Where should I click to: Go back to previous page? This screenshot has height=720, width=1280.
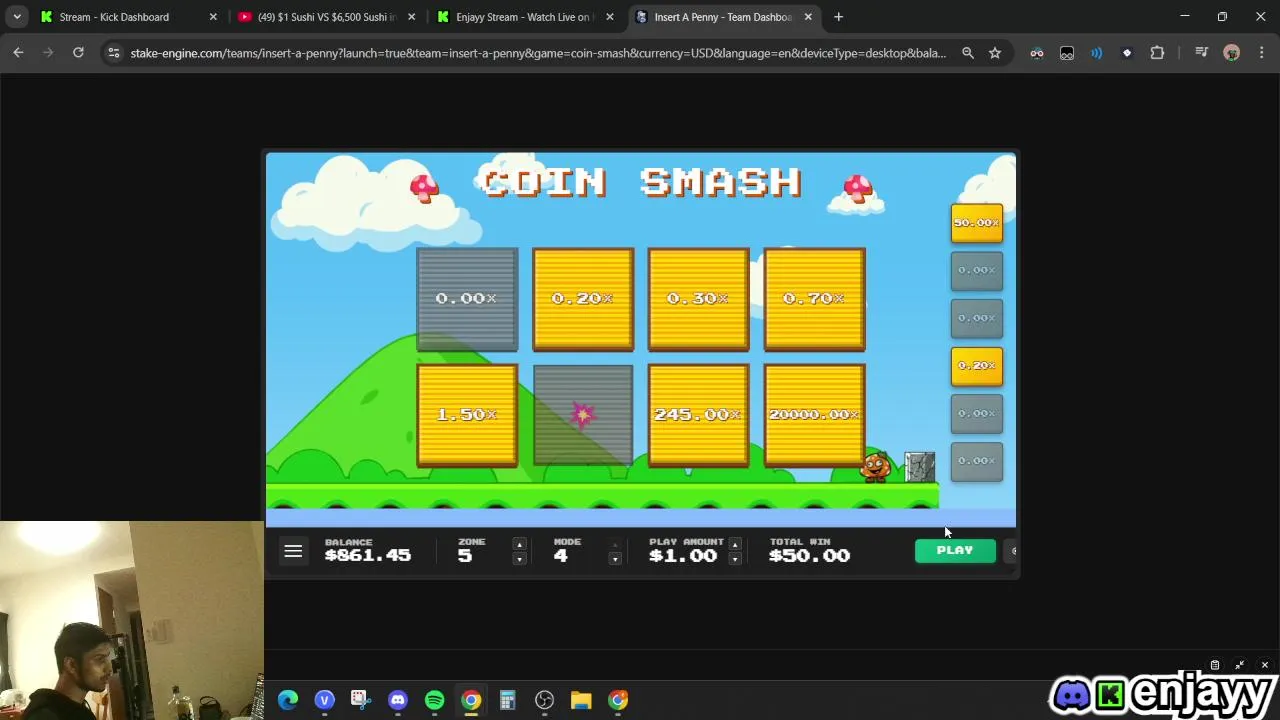[18, 53]
